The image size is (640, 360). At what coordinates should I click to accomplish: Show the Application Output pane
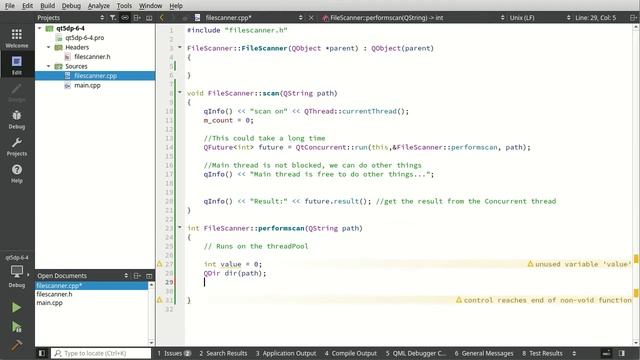coord(286,353)
